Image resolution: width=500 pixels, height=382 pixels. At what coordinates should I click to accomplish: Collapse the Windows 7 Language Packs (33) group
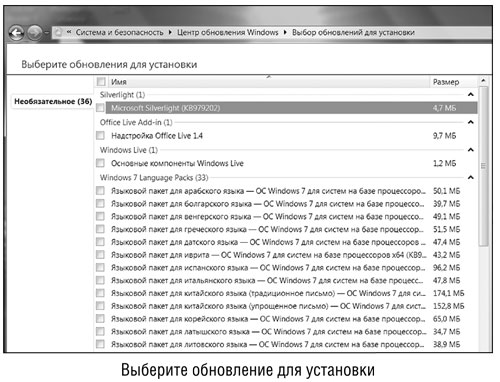pyautogui.click(x=471, y=177)
